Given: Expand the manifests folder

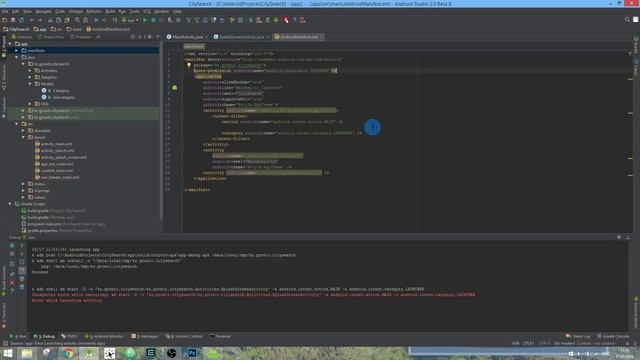Looking at the screenshot, I should (17, 51).
